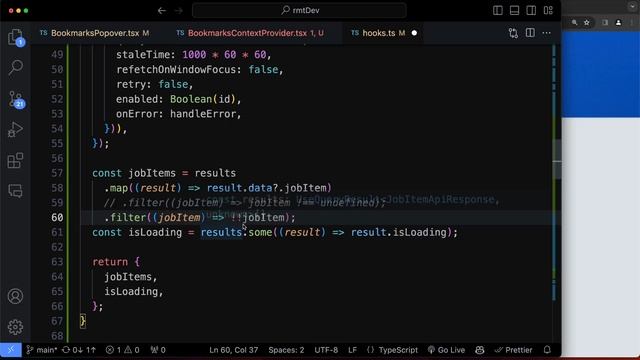Click the Prettier status item

tap(513, 350)
